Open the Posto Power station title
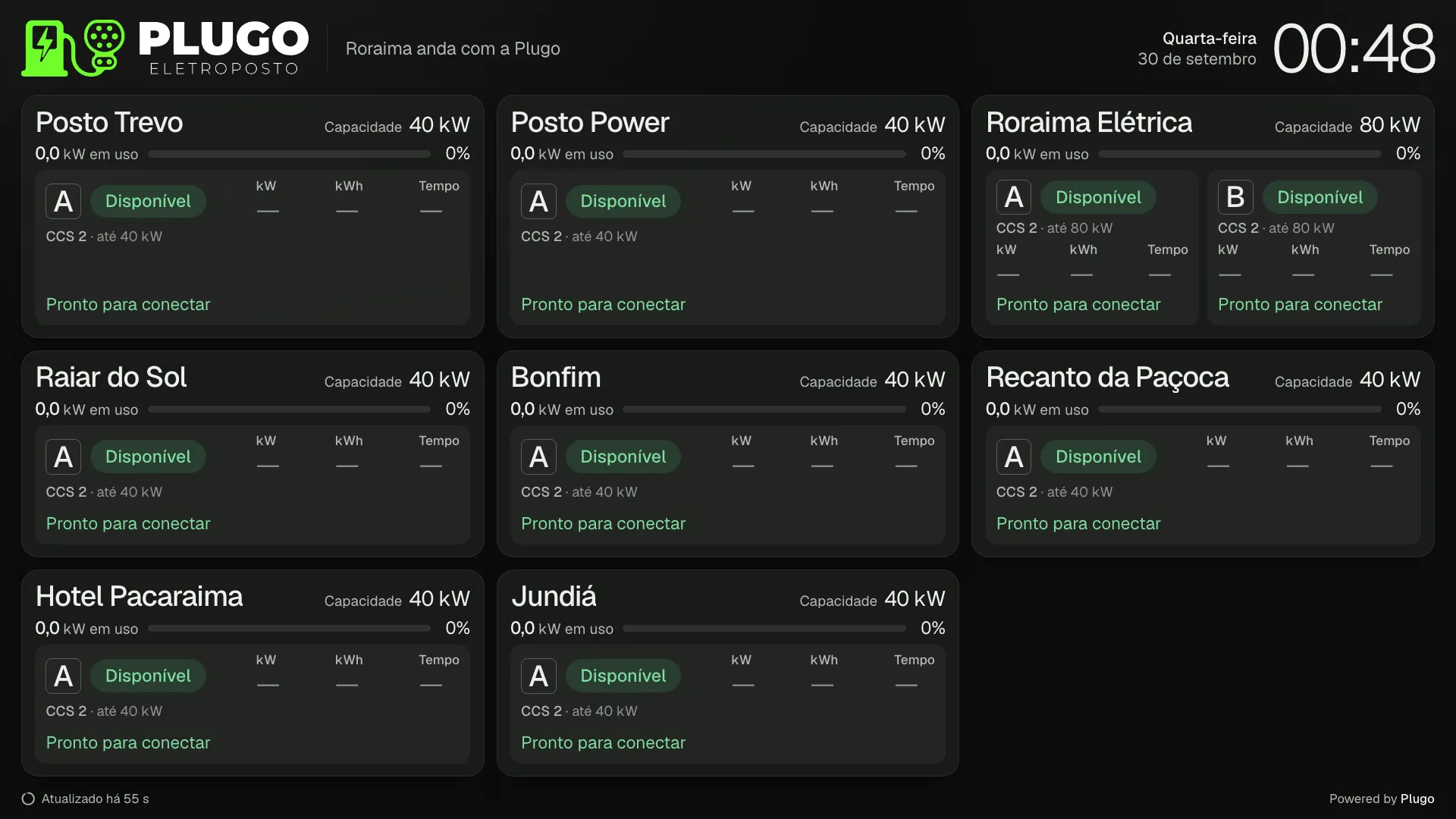 click(x=590, y=122)
